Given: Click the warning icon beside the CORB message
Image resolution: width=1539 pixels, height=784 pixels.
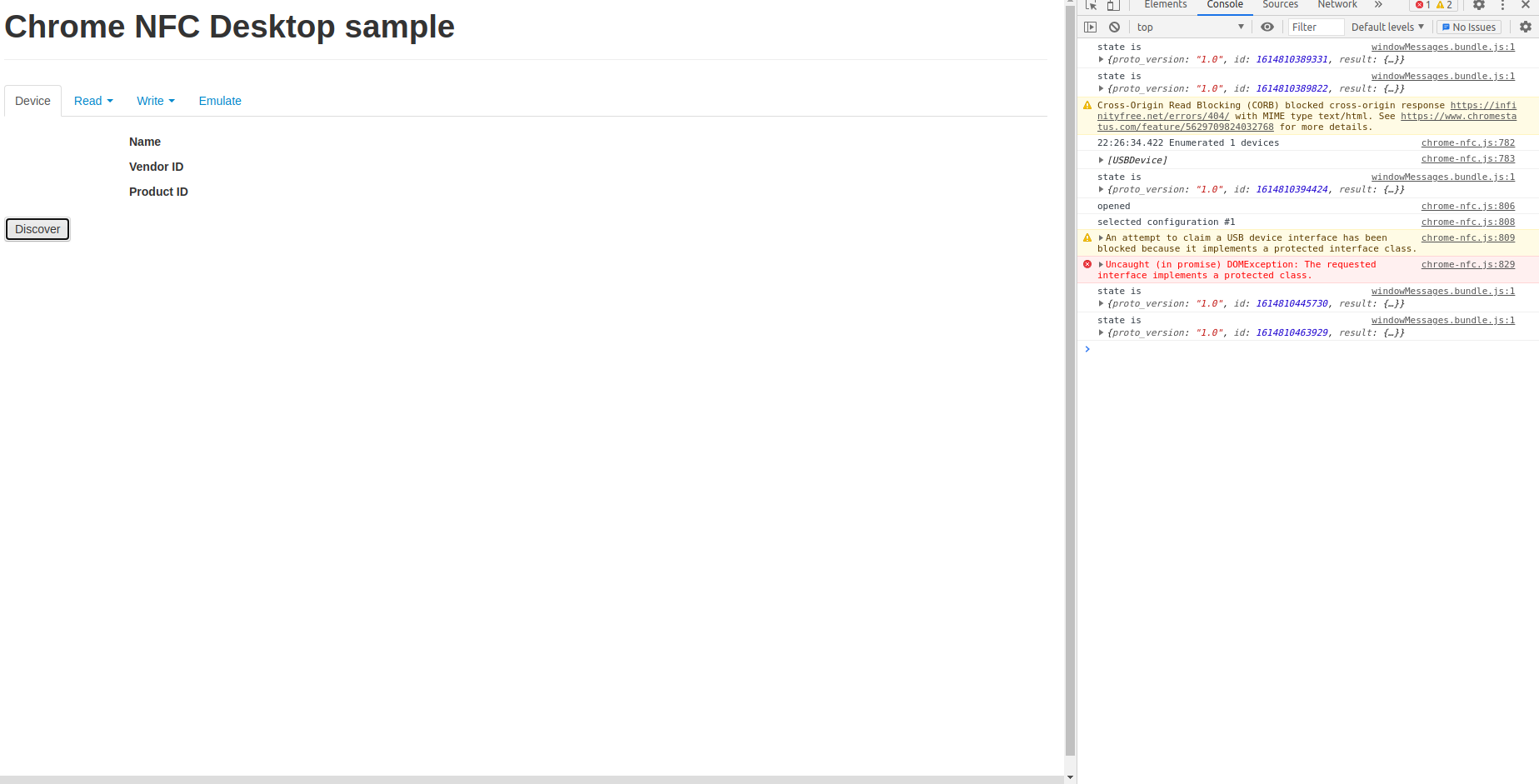Looking at the screenshot, I should (1087, 106).
